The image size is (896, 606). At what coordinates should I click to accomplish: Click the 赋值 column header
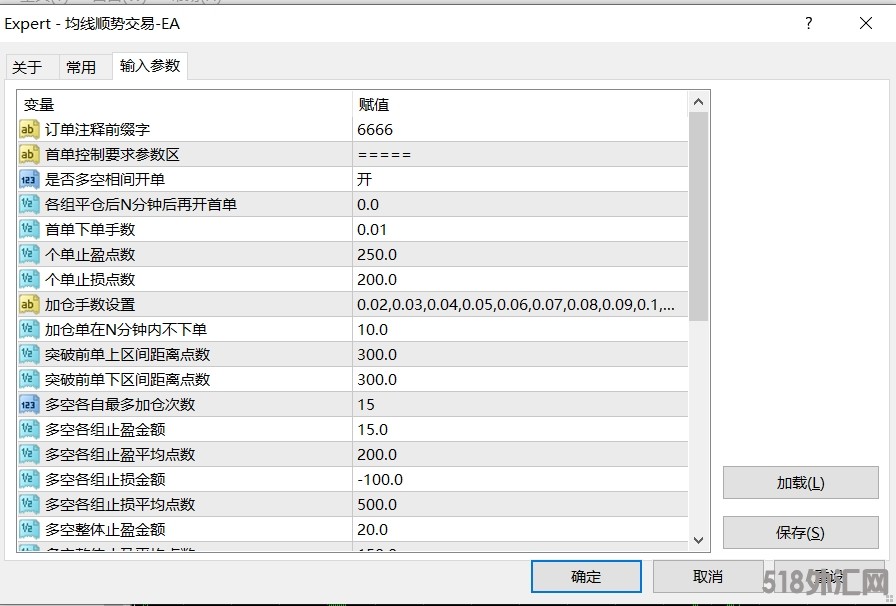click(x=521, y=105)
